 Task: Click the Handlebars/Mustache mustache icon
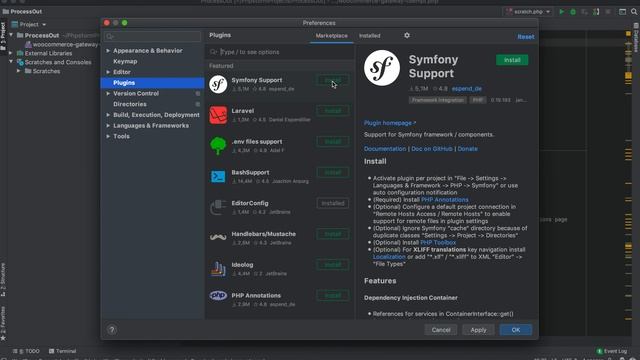[218, 237]
